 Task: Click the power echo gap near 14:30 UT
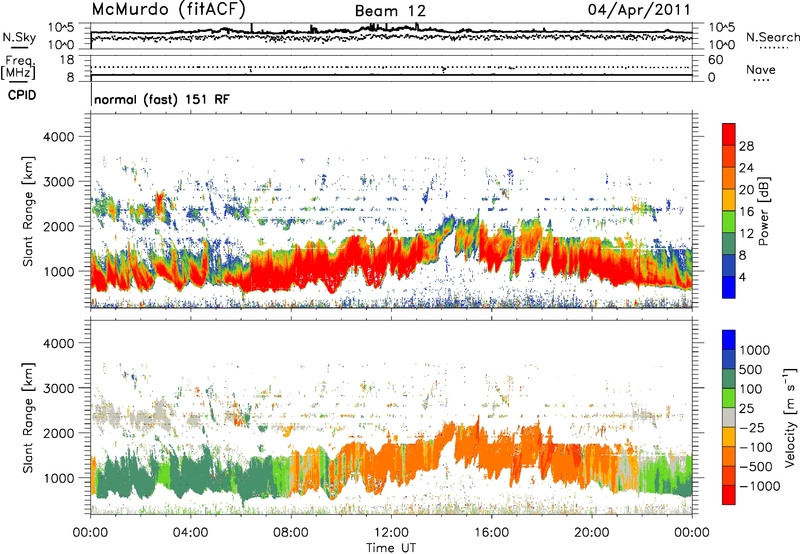point(445,253)
